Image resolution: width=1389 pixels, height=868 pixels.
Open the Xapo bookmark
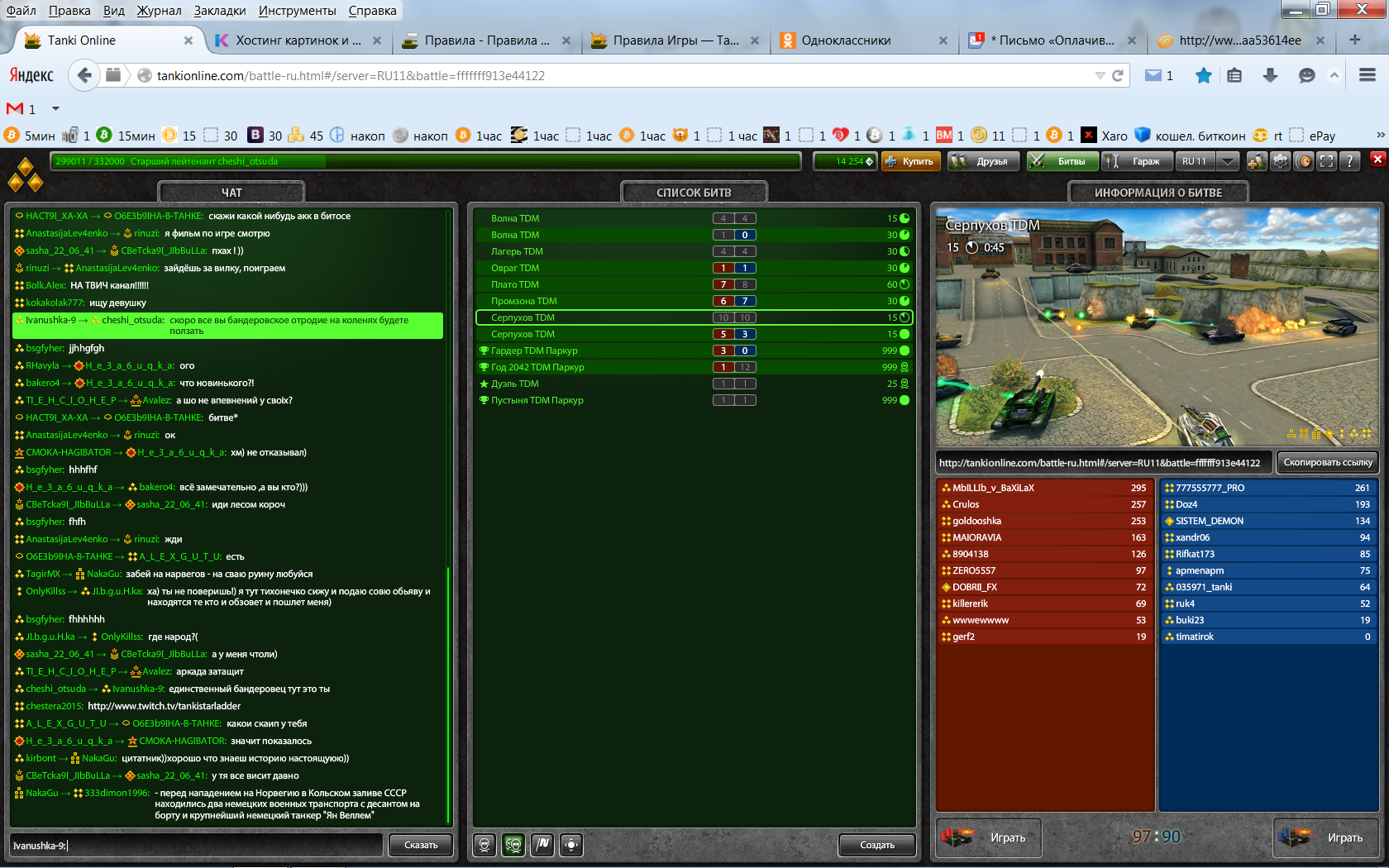1105,136
